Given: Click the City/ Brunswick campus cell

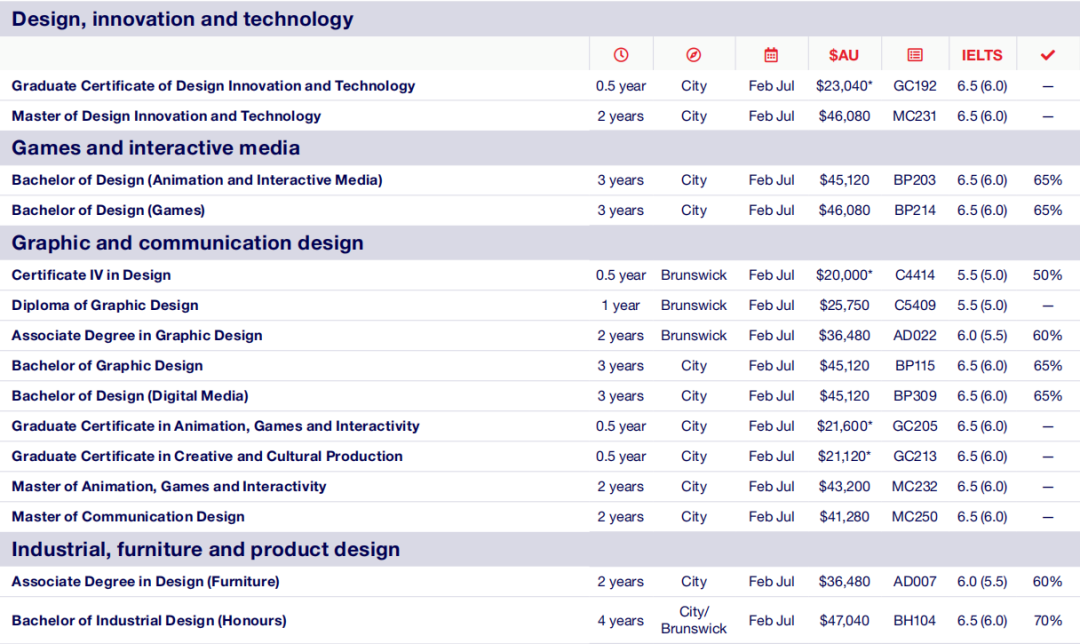Looking at the screenshot, I should [x=694, y=620].
